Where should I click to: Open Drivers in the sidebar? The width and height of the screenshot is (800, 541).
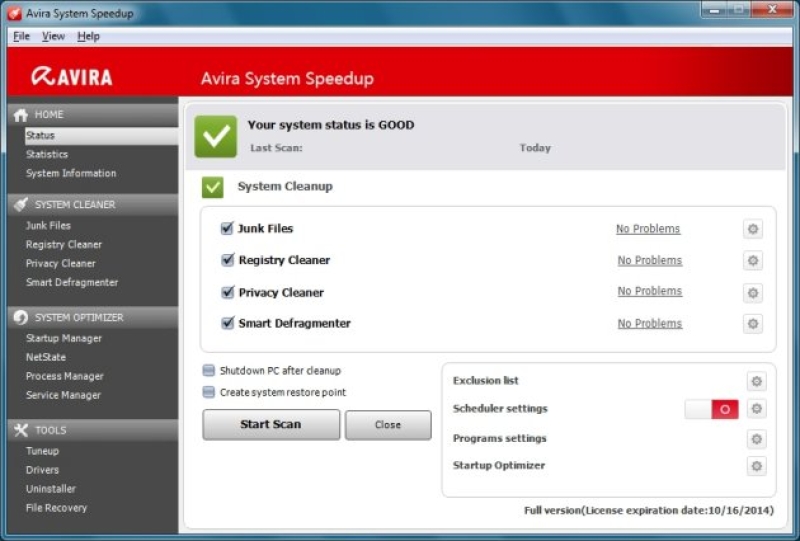click(x=42, y=470)
